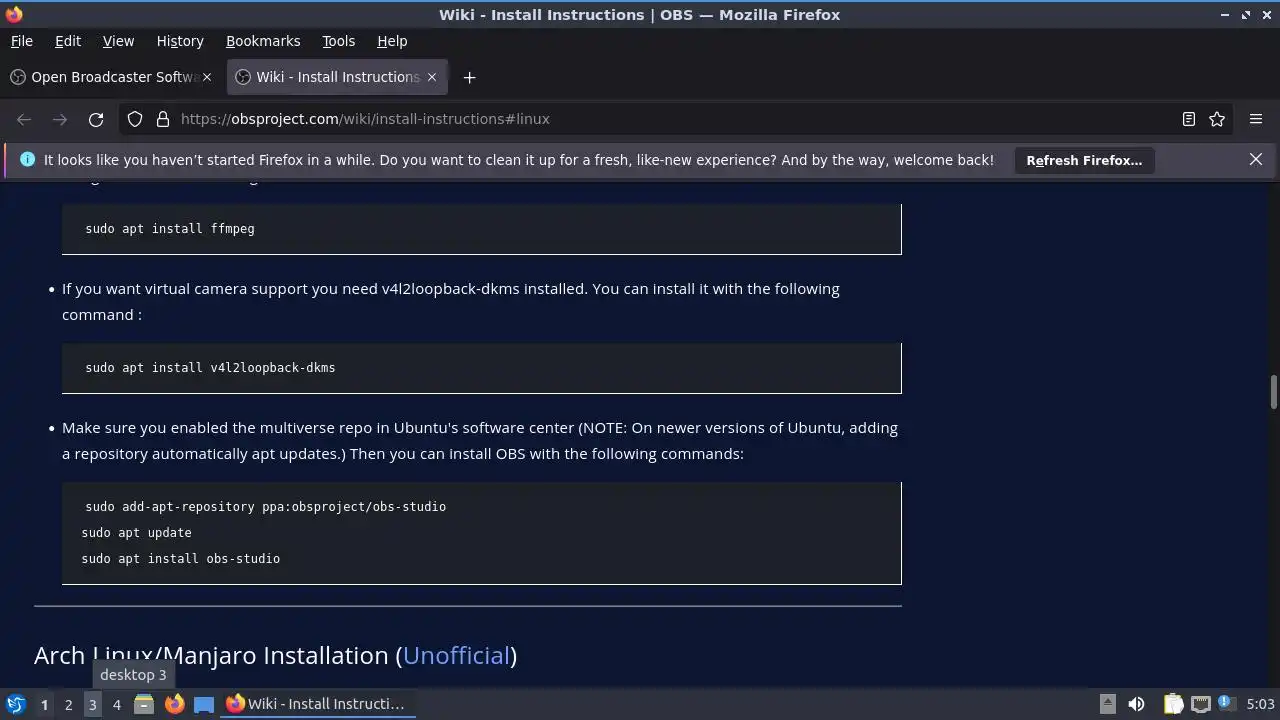Viewport: 1280px width, 720px height.
Task: Open the removable media eject tray icon
Action: click(1108, 704)
